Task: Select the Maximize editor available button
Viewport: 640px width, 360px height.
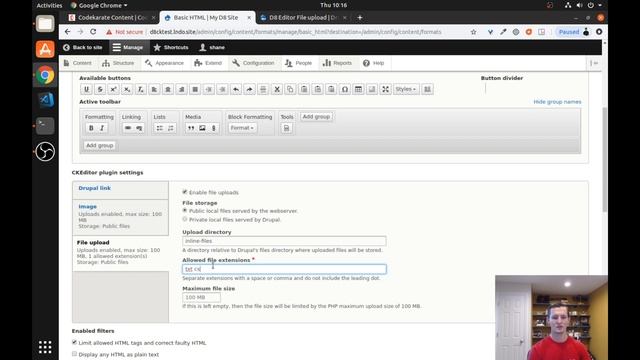Action: pos(385,89)
